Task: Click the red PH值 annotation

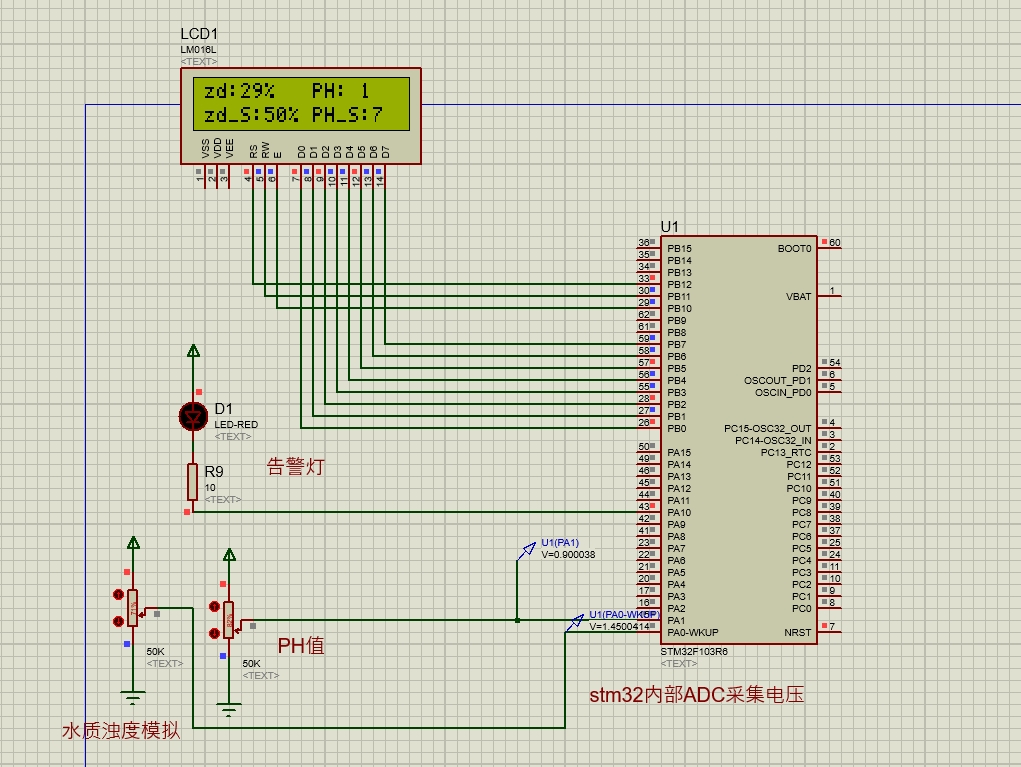Action: [301, 645]
